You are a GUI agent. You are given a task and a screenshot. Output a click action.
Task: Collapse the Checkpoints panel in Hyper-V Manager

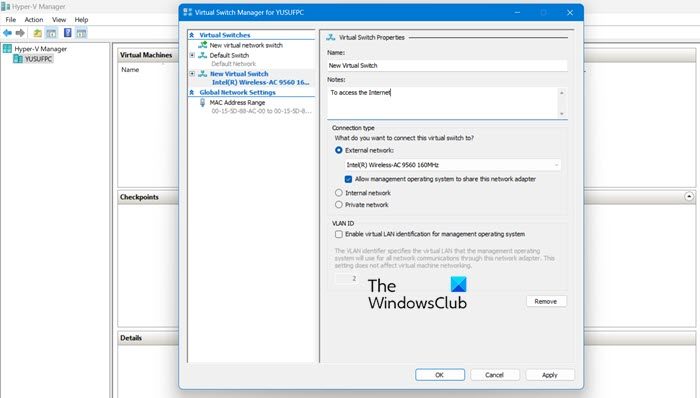[689, 196]
